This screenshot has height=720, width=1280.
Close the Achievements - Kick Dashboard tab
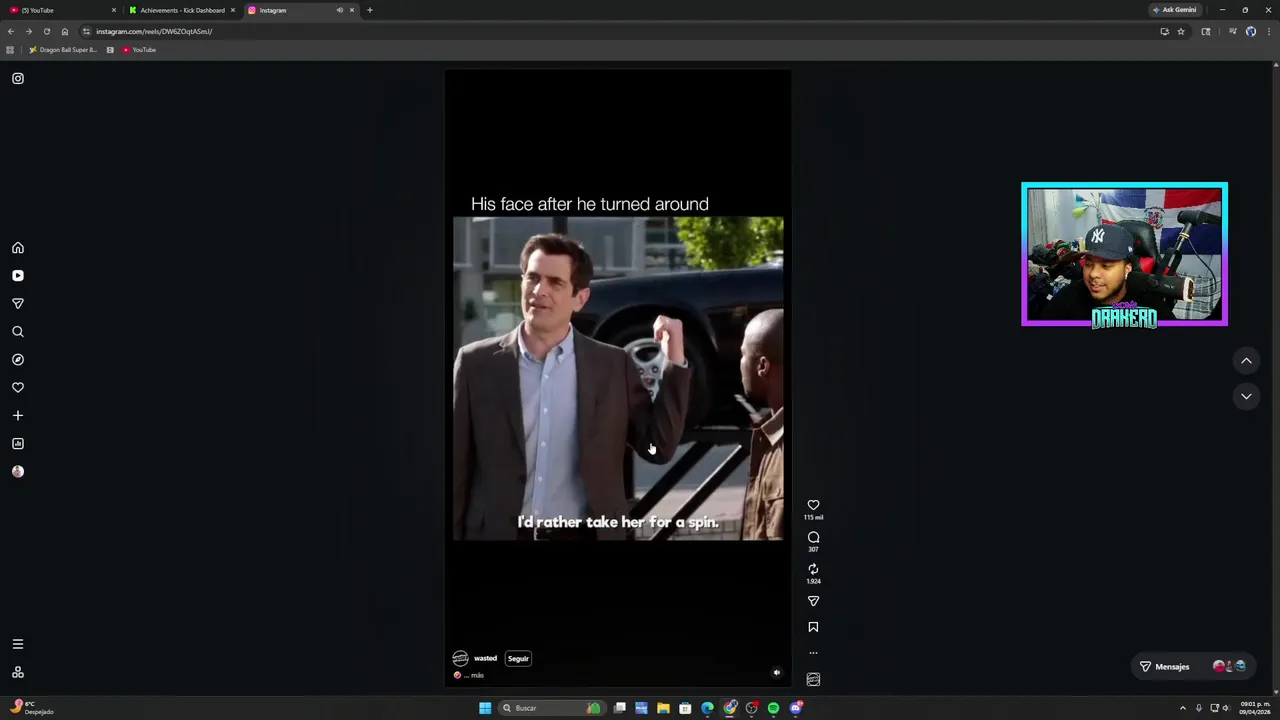click(233, 10)
